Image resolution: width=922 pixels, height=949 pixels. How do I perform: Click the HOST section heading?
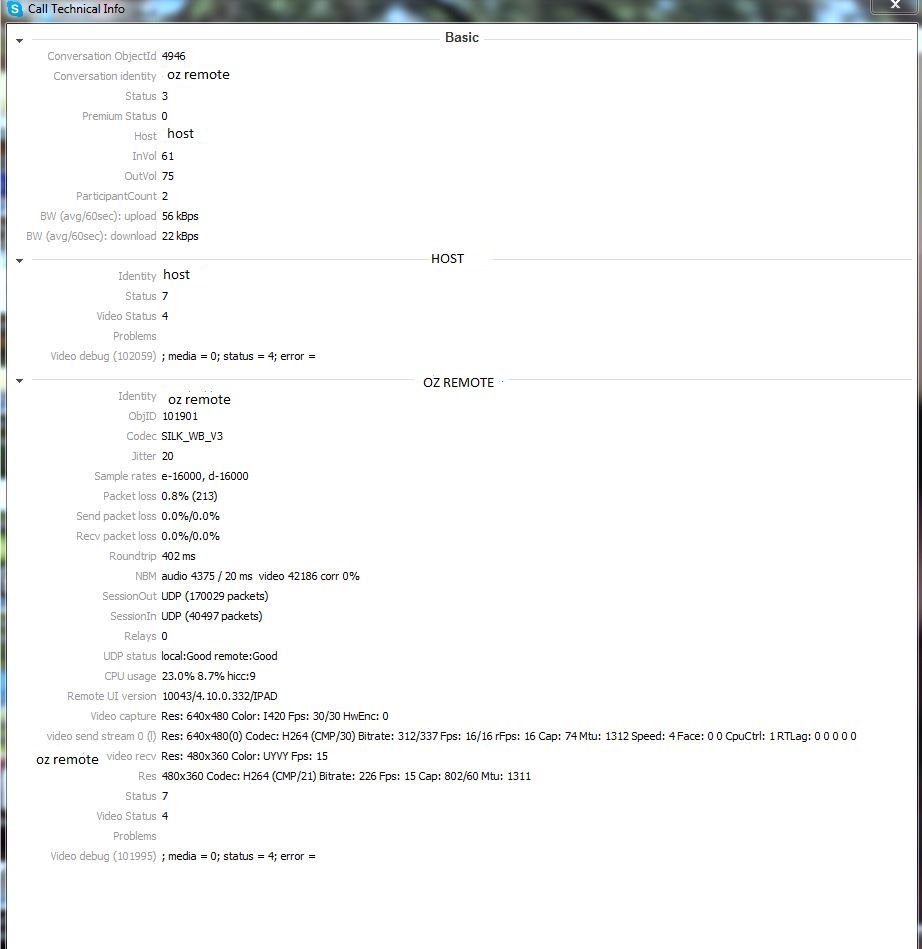[x=447, y=259]
